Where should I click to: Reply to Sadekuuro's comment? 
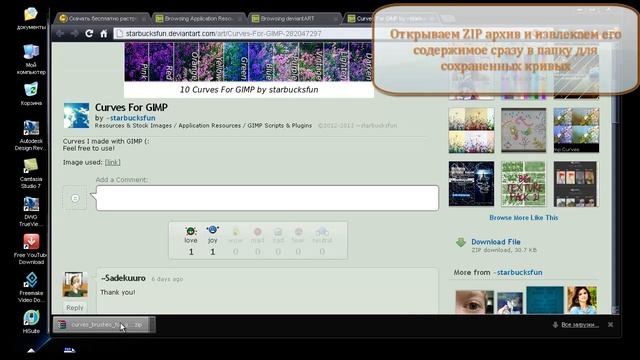75,307
